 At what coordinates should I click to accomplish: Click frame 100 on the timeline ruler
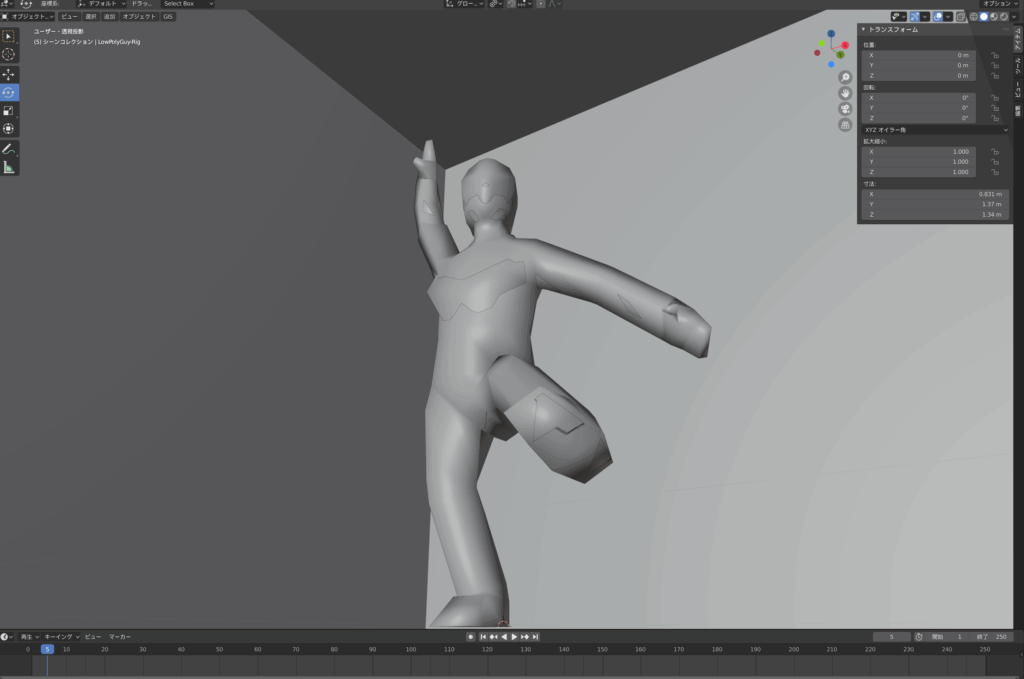click(411, 649)
